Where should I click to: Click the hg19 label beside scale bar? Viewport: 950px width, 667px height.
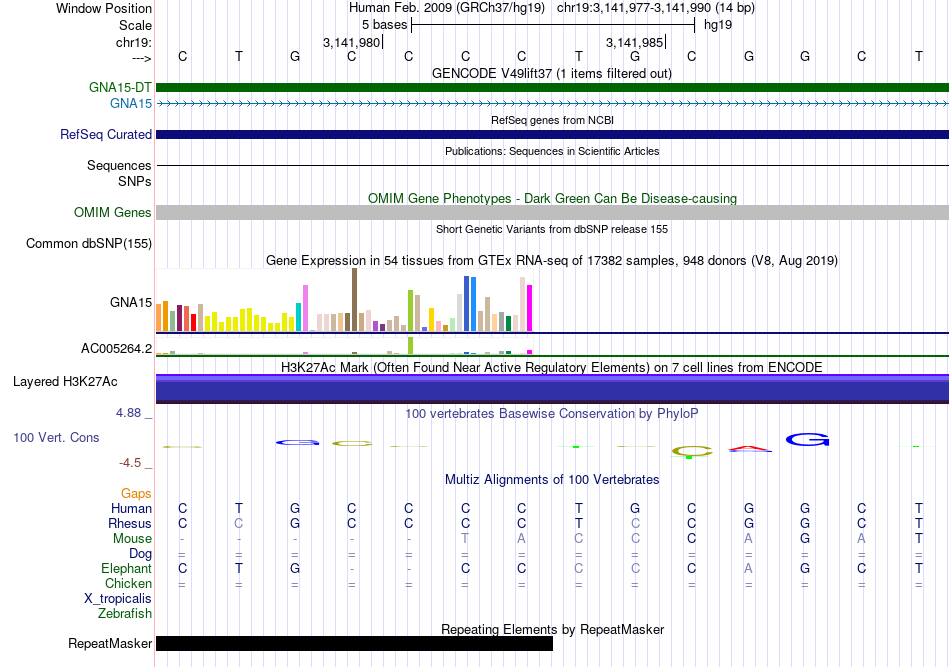click(718, 25)
